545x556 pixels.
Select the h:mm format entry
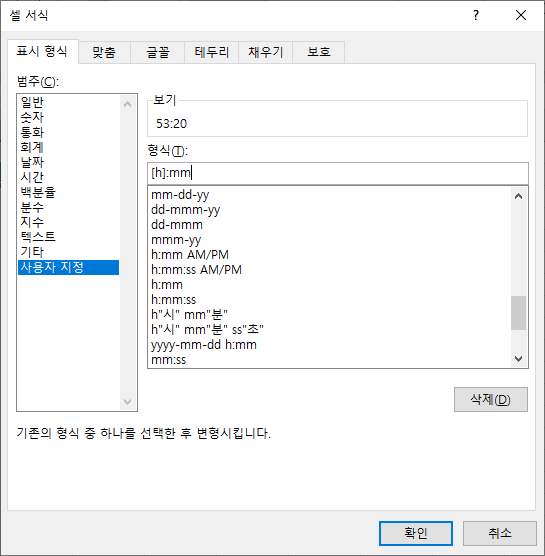[329, 285]
